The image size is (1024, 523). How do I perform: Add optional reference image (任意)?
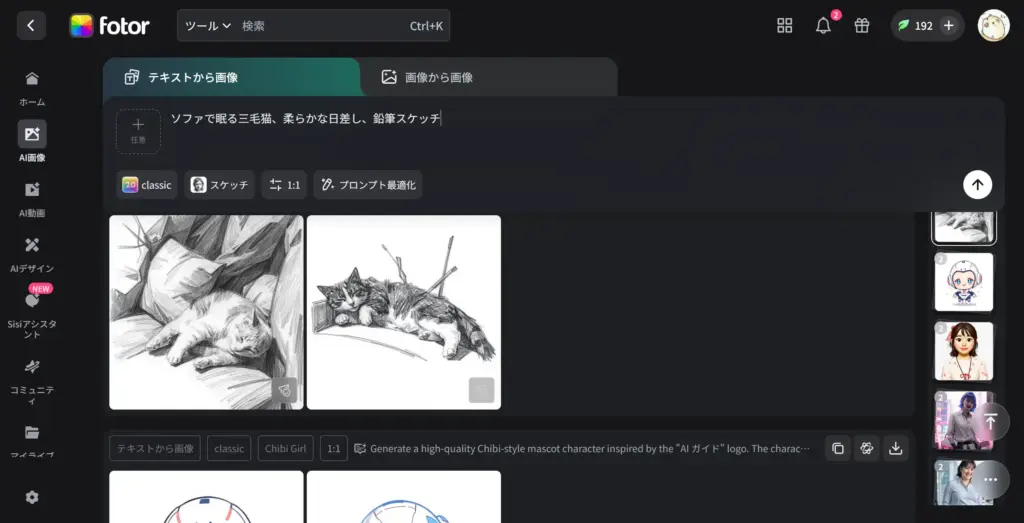pos(138,131)
